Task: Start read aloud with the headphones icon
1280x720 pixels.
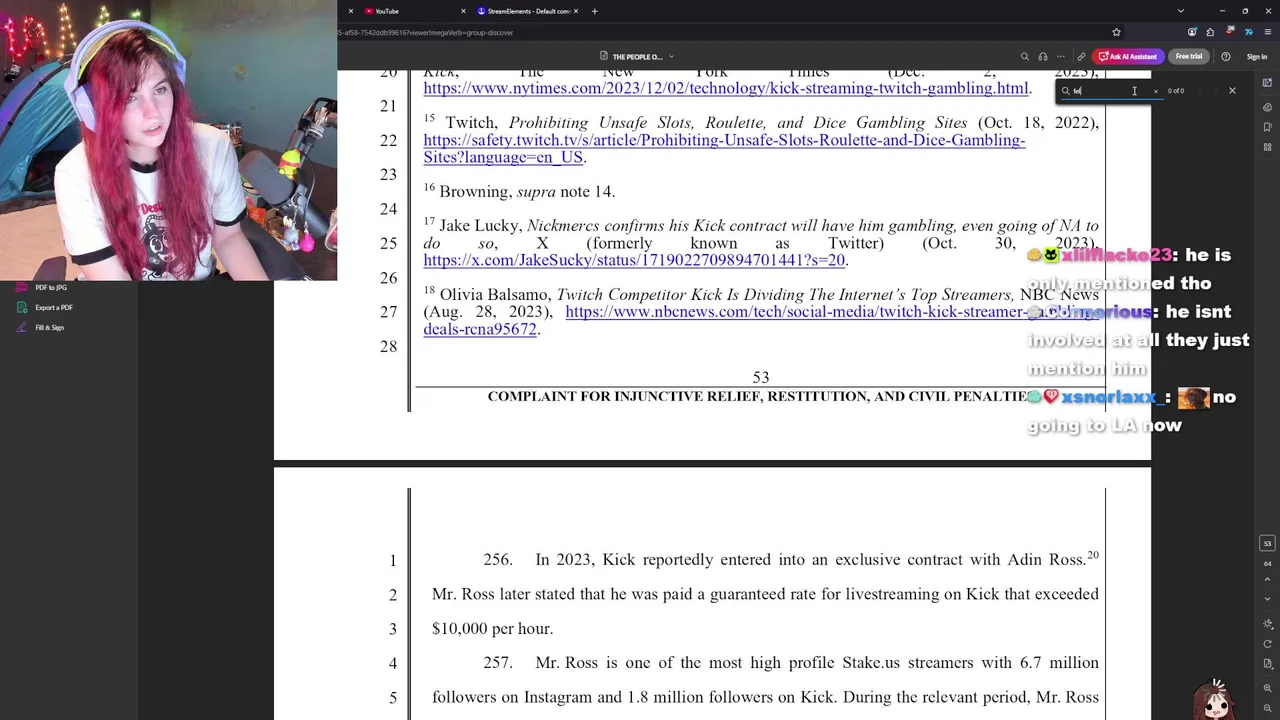Action: (1043, 57)
